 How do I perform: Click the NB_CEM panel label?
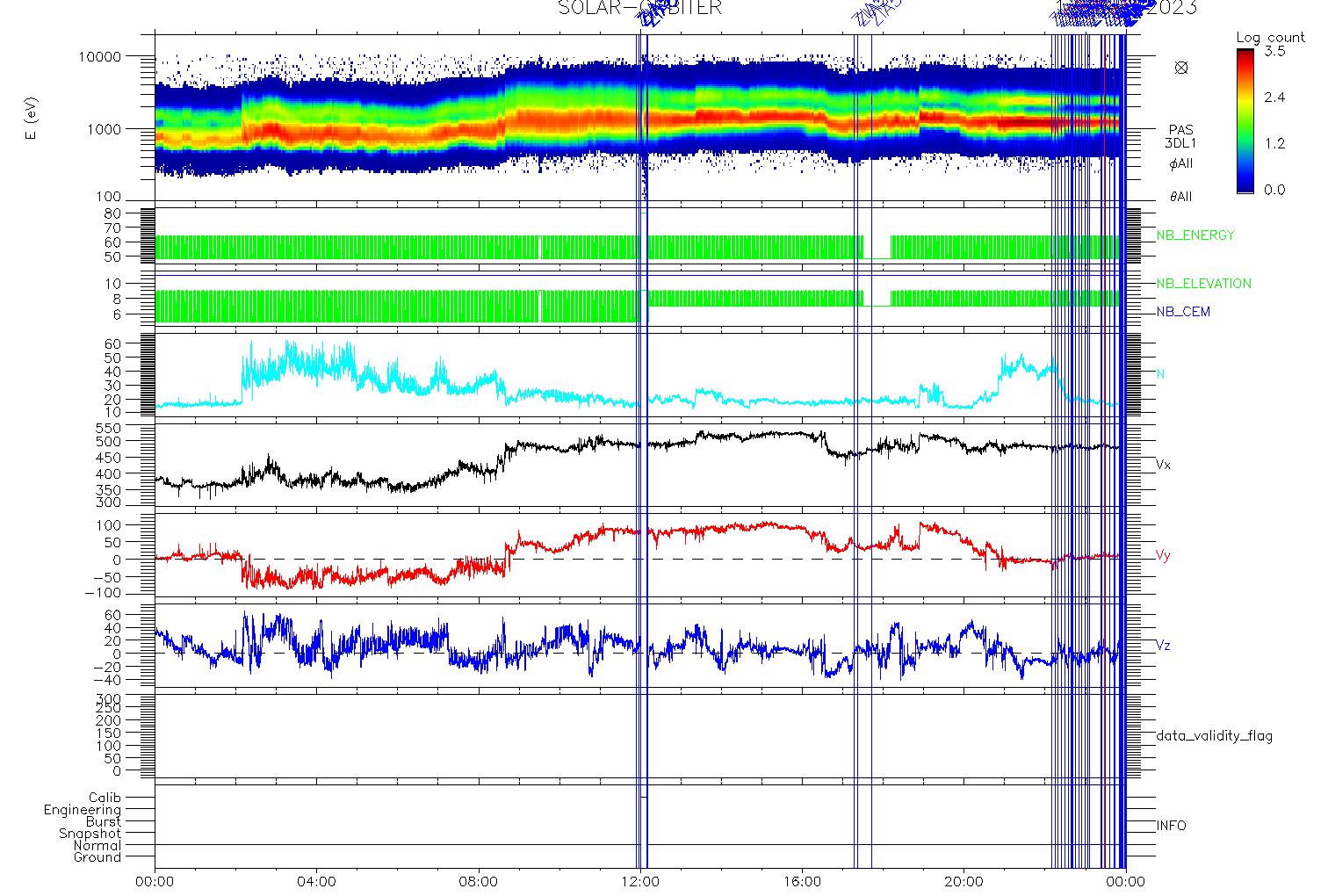click(1183, 312)
